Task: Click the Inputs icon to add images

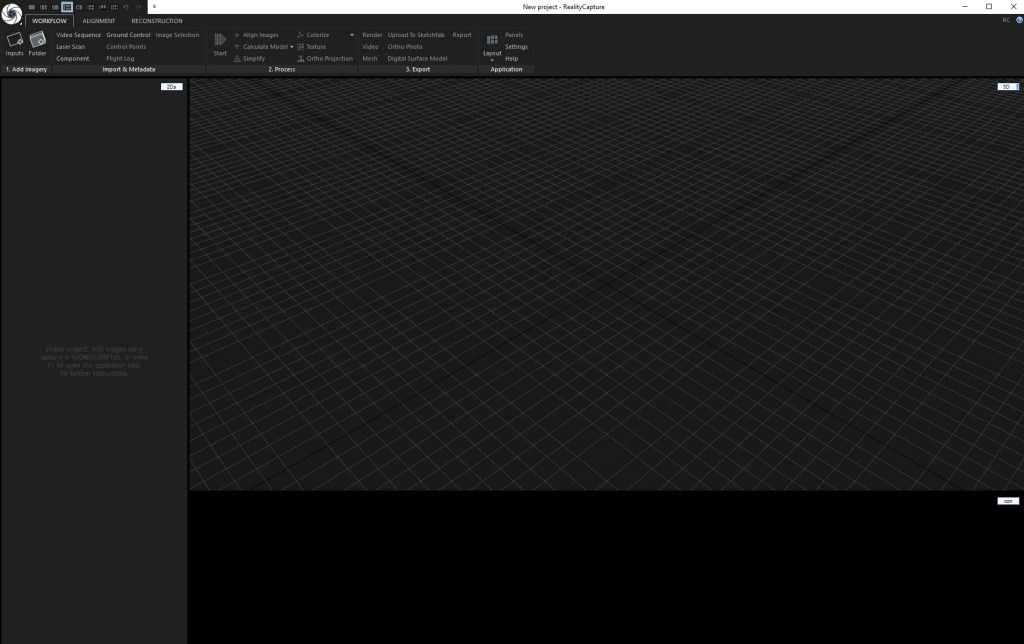Action: pyautogui.click(x=15, y=44)
